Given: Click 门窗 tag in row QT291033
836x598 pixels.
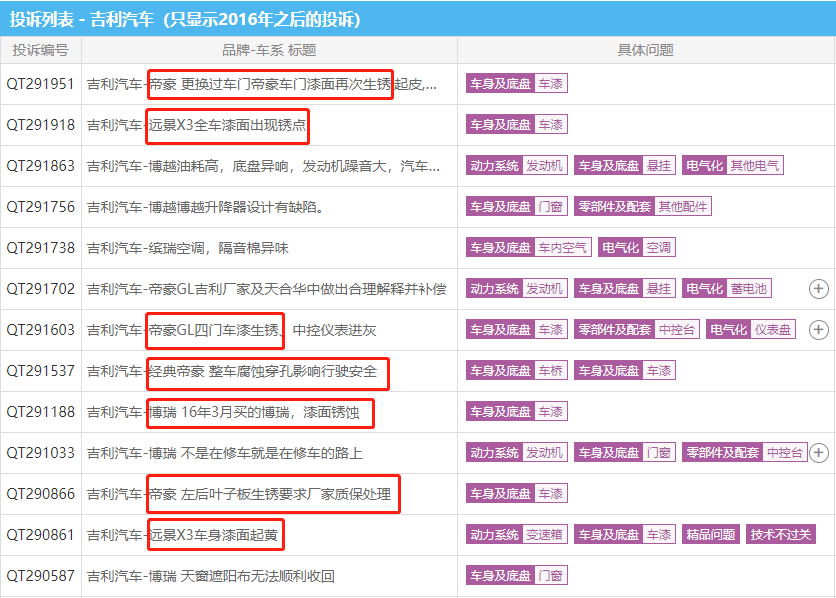Looking at the screenshot, I should [659, 453].
